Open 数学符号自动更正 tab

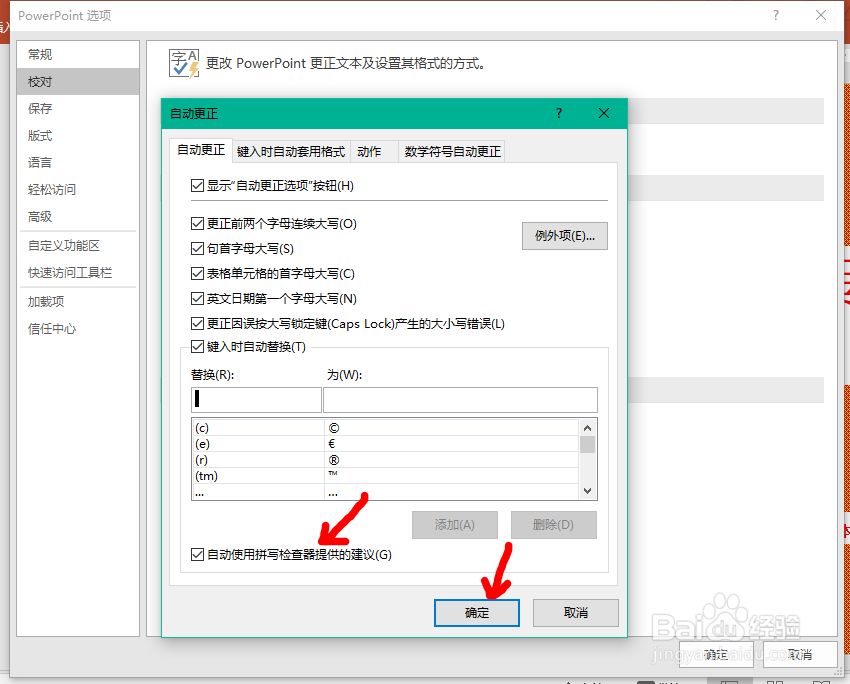tap(453, 152)
